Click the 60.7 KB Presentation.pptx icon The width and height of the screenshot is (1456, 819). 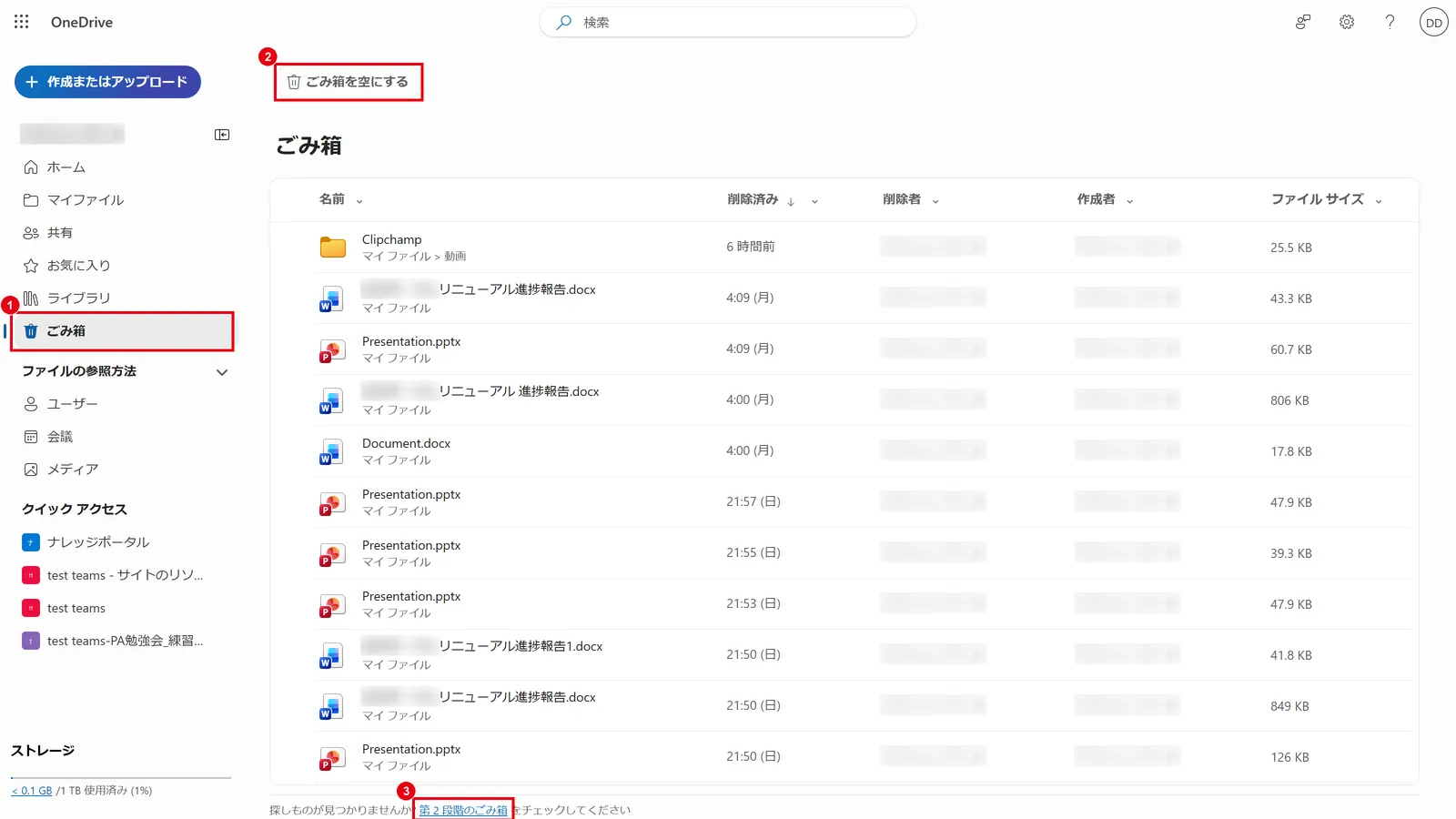pyautogui.click(x=331, y=349)
